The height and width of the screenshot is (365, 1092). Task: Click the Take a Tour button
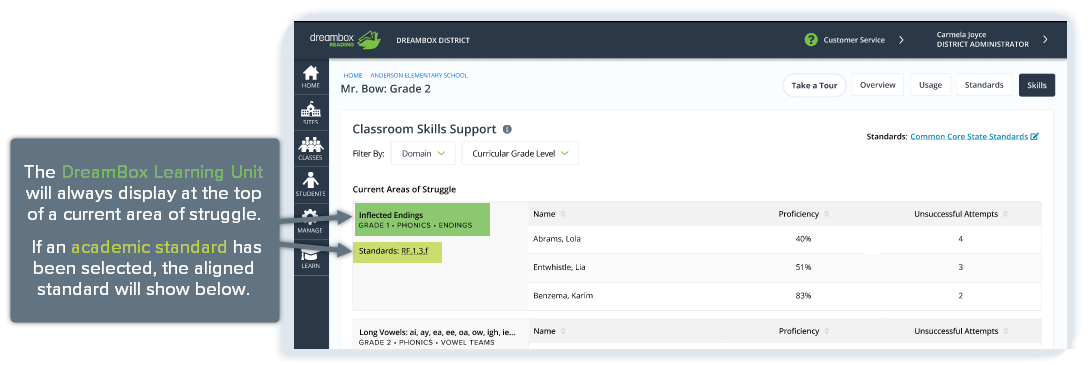[x=814, y=85]
